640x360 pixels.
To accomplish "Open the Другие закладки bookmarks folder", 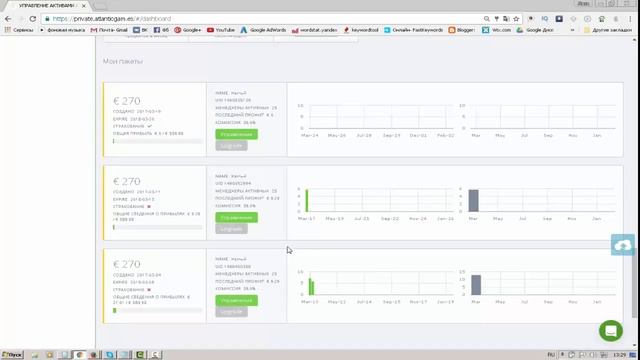I will pyautogui.click(x=608, y=30).
